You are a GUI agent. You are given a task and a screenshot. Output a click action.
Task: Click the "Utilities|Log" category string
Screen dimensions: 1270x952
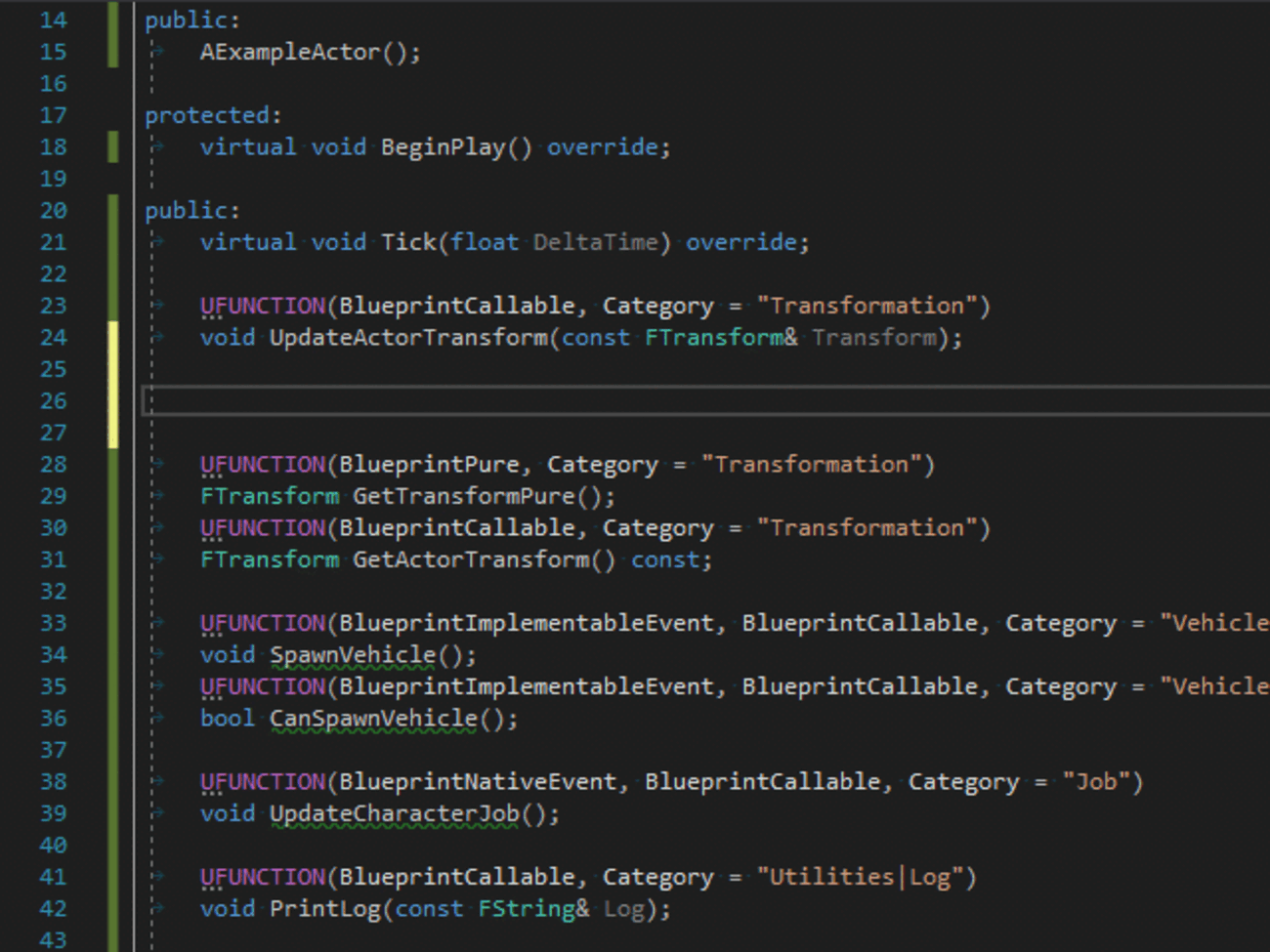(860, 877)
